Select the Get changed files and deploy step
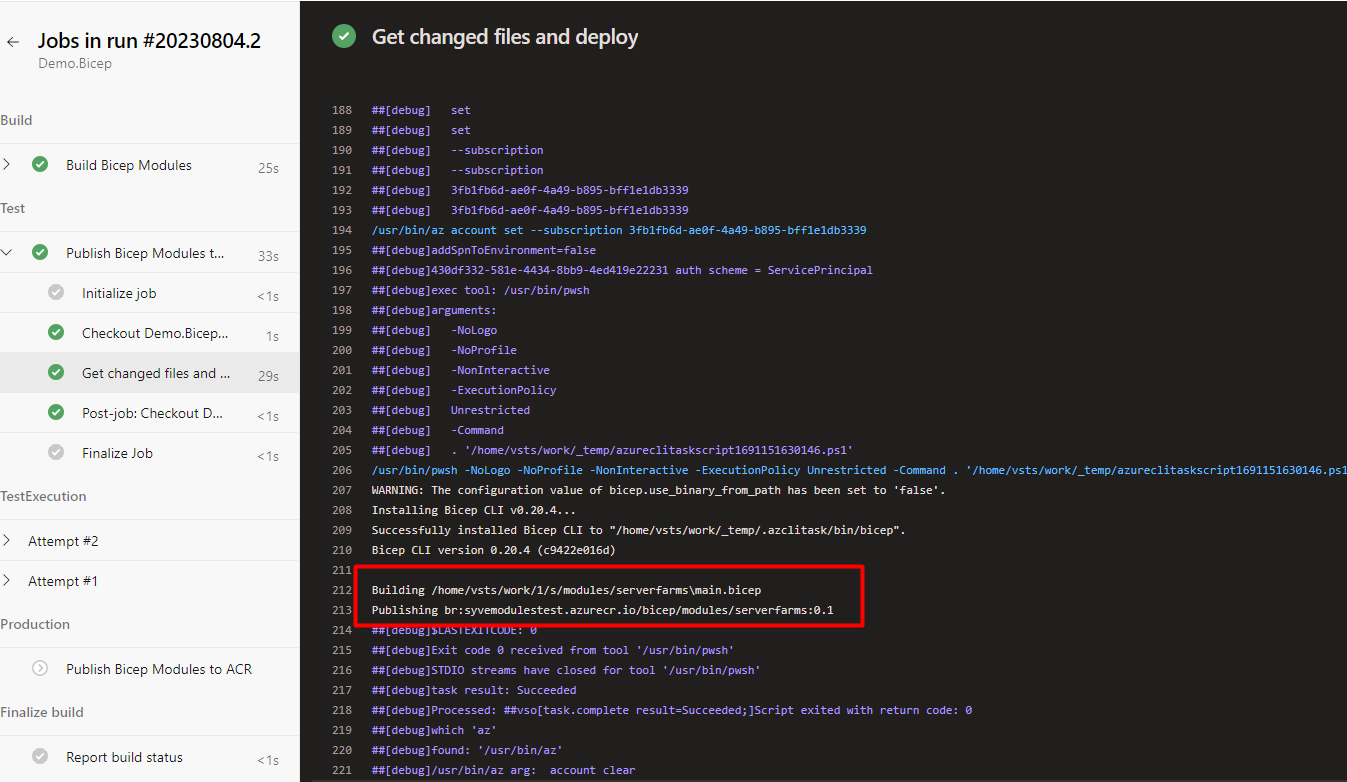The width and height of the screenshot is (1347, 782). (x=156, y=371)
